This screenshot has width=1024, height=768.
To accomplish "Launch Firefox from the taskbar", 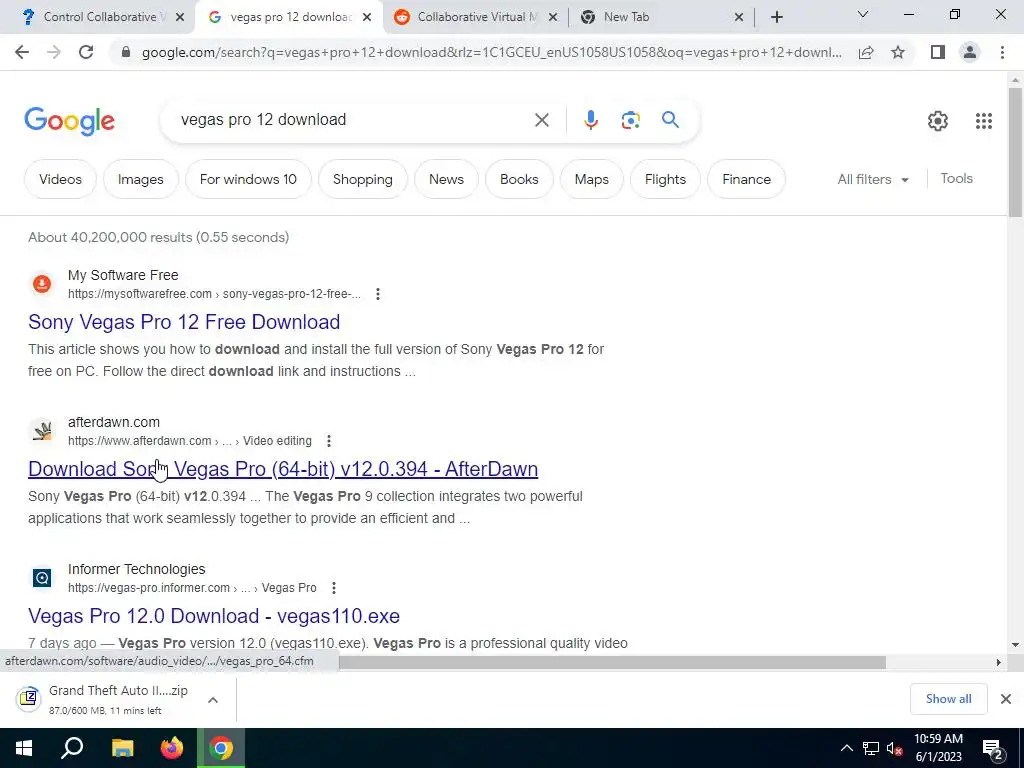I will [172, 748].
